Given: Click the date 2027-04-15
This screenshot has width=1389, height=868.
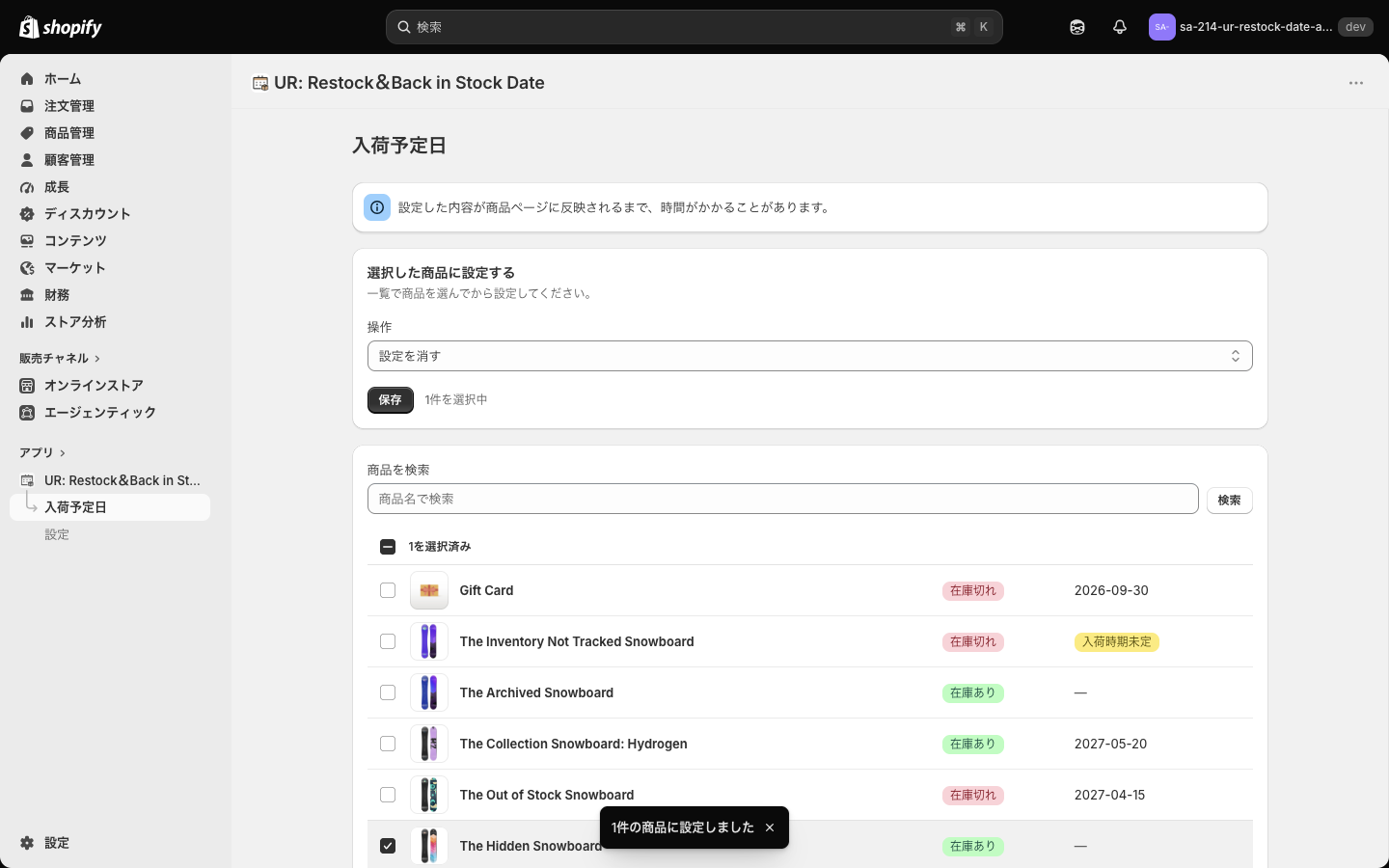Looking at the screenshot, I should 1109,795.
